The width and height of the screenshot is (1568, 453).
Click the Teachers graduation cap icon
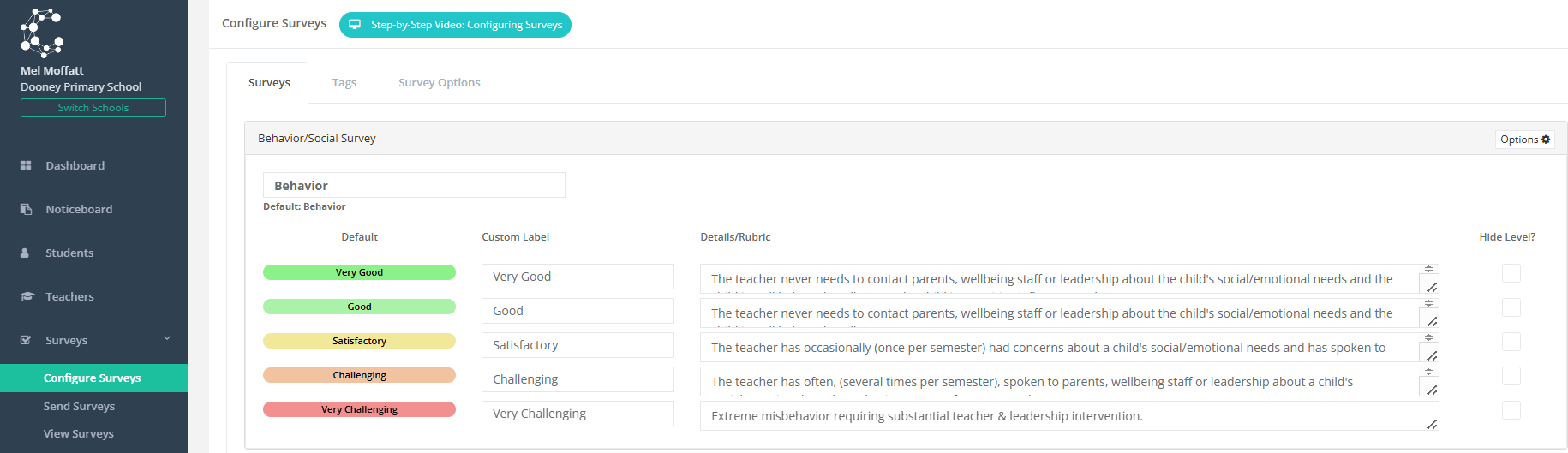tap(27, 296)
